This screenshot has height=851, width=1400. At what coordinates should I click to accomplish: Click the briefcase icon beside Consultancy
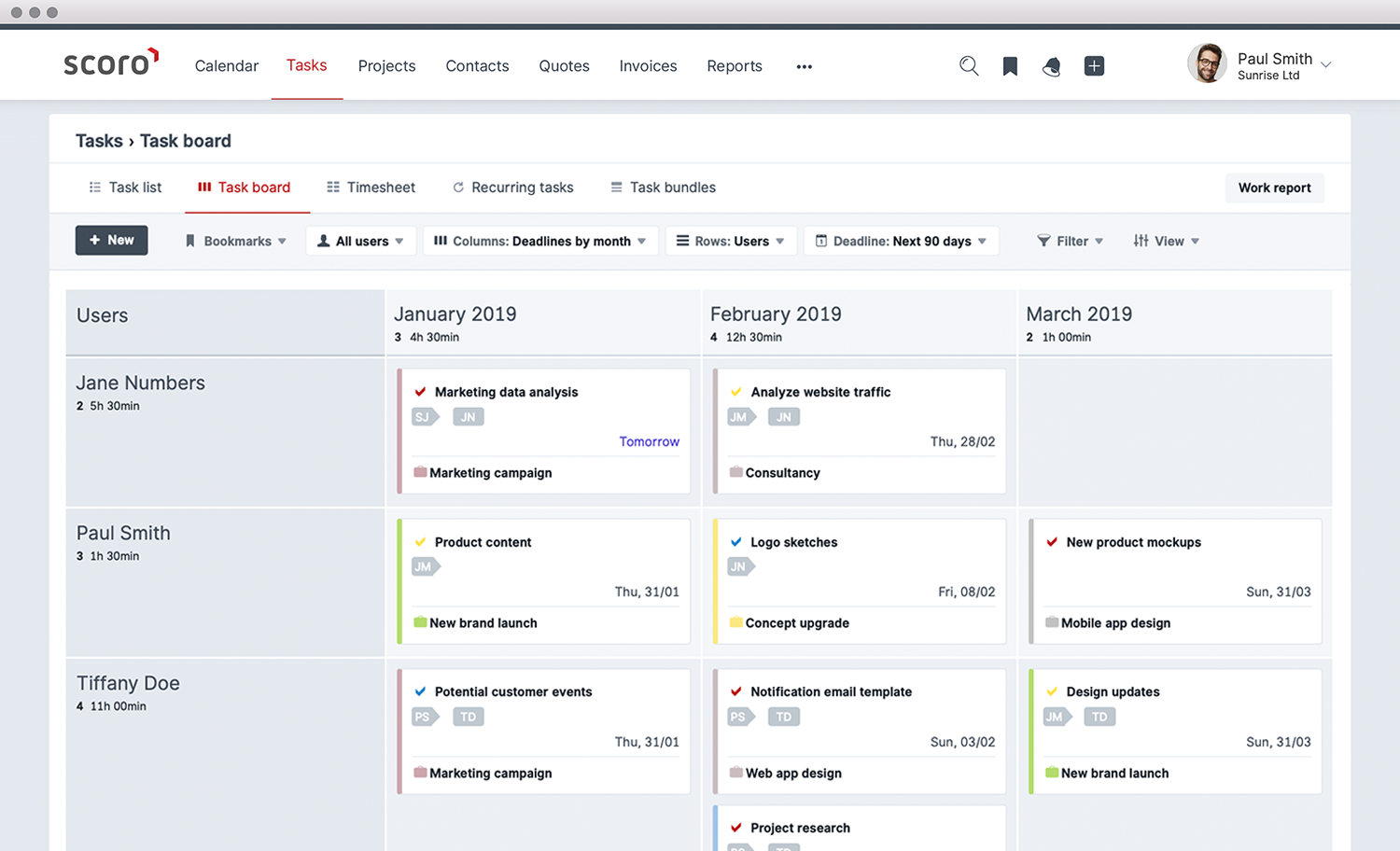coord(736,472)
